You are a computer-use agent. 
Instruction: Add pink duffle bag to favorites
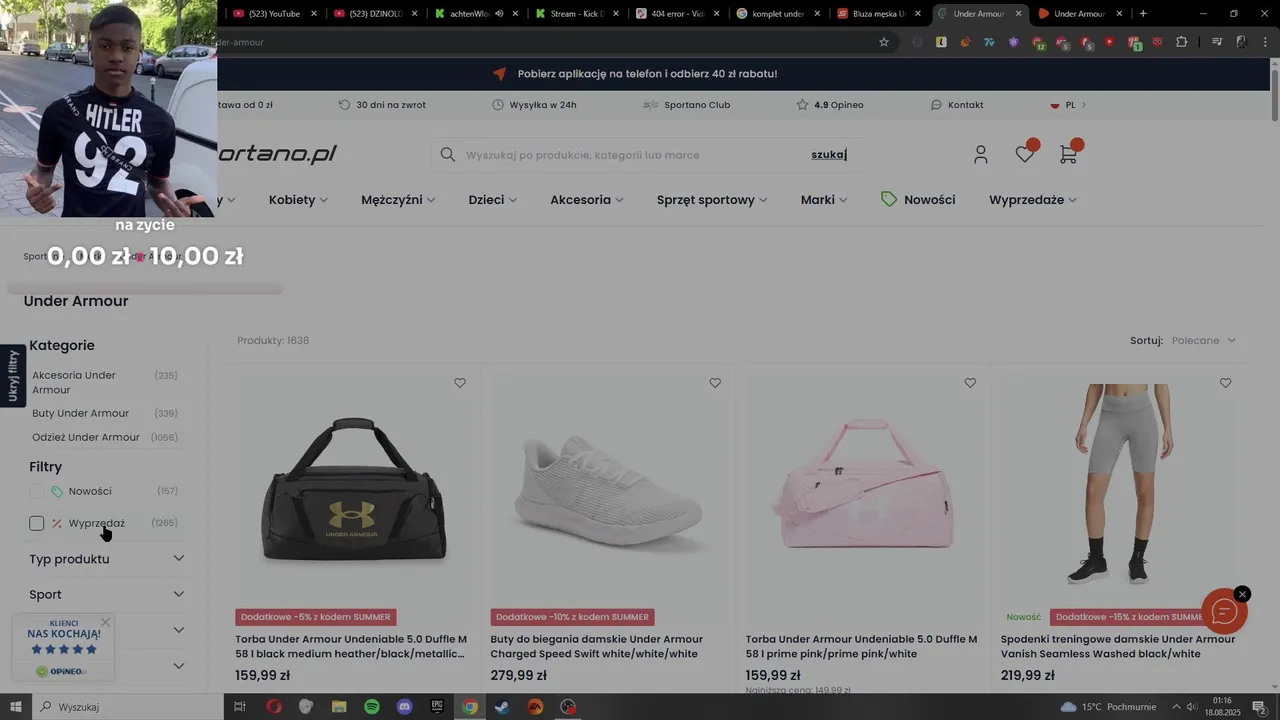(x=970, y=383)
